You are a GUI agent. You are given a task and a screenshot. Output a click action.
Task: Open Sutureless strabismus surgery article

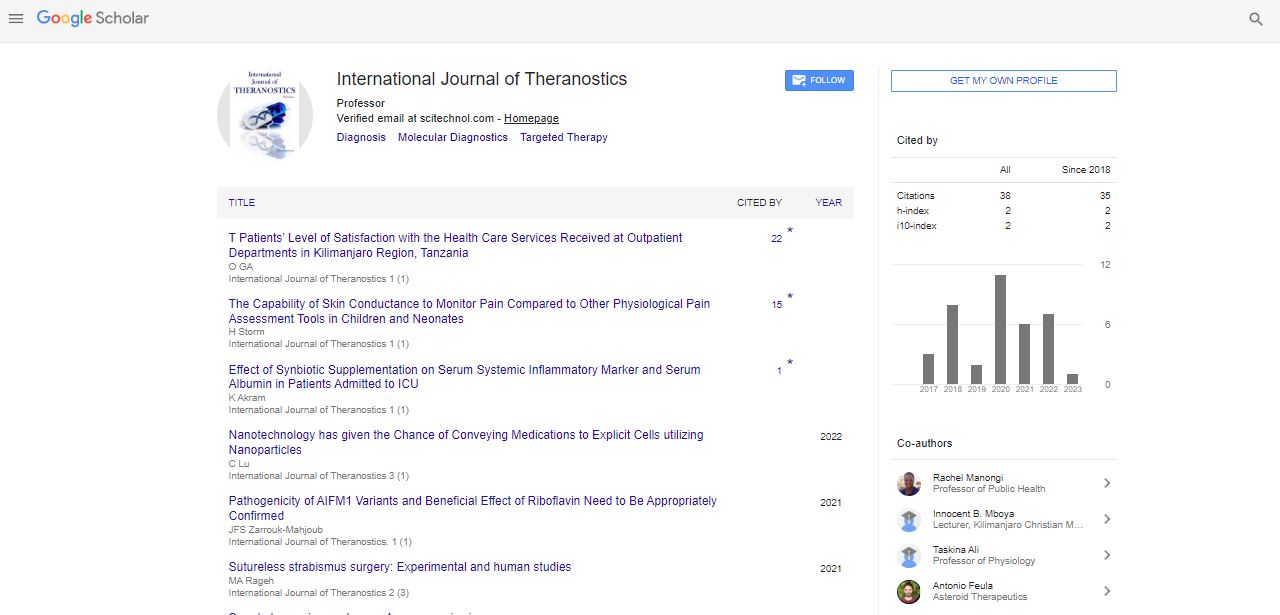(x=400, y=567)
